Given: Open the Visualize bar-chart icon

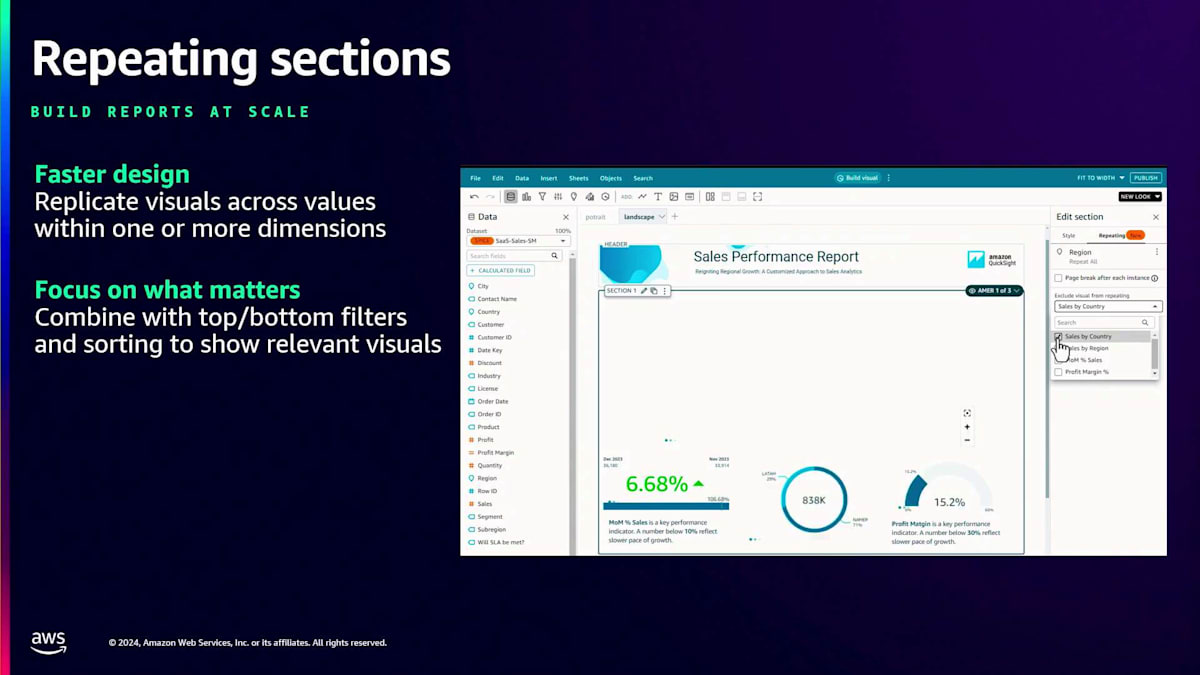Looking at the screenshot, I should [x=526, y=197].
